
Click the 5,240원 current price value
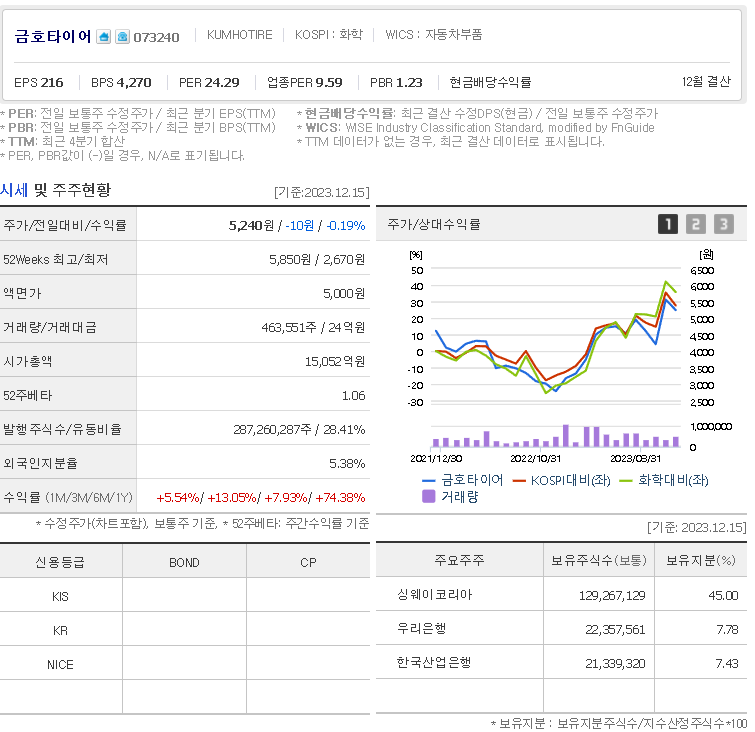[x=251, y=225]
